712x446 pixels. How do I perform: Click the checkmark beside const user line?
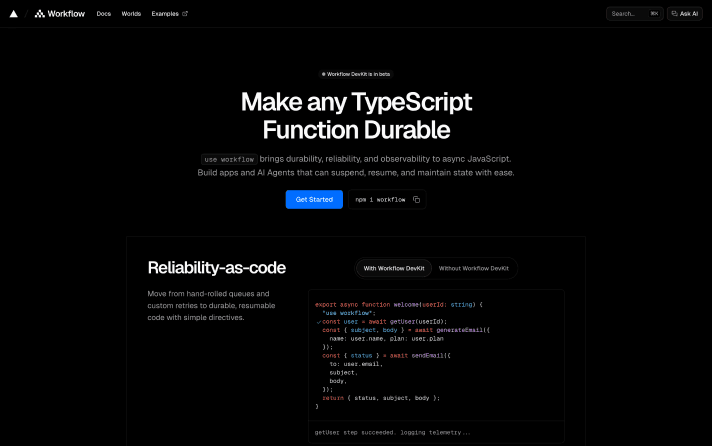pyautogui.click(x=319, y=322)
